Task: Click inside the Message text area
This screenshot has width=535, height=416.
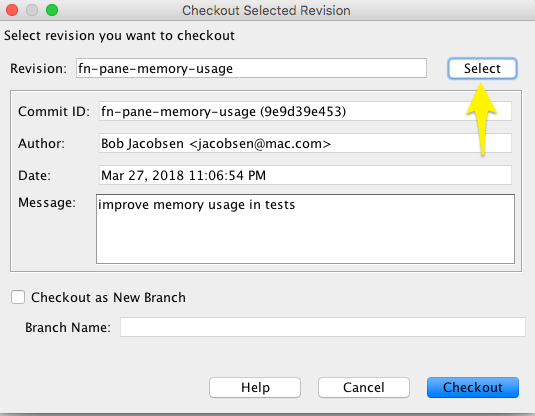Action: [305, 229]
